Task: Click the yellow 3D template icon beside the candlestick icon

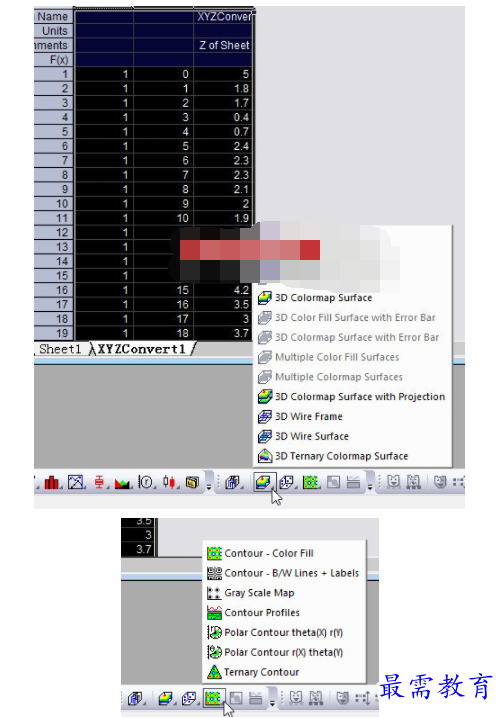Action: click(192, 482)
